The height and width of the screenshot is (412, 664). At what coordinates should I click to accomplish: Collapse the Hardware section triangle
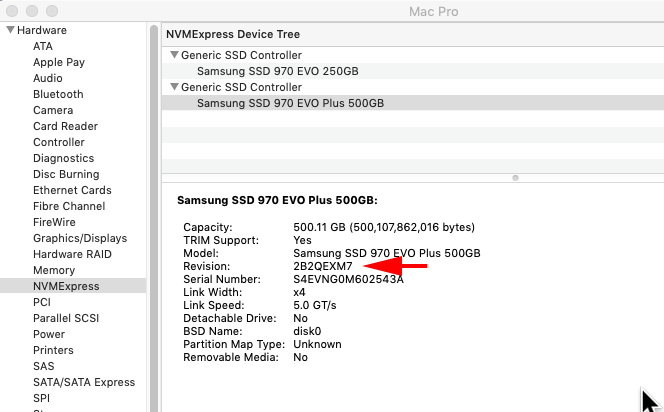click(11, 30)
